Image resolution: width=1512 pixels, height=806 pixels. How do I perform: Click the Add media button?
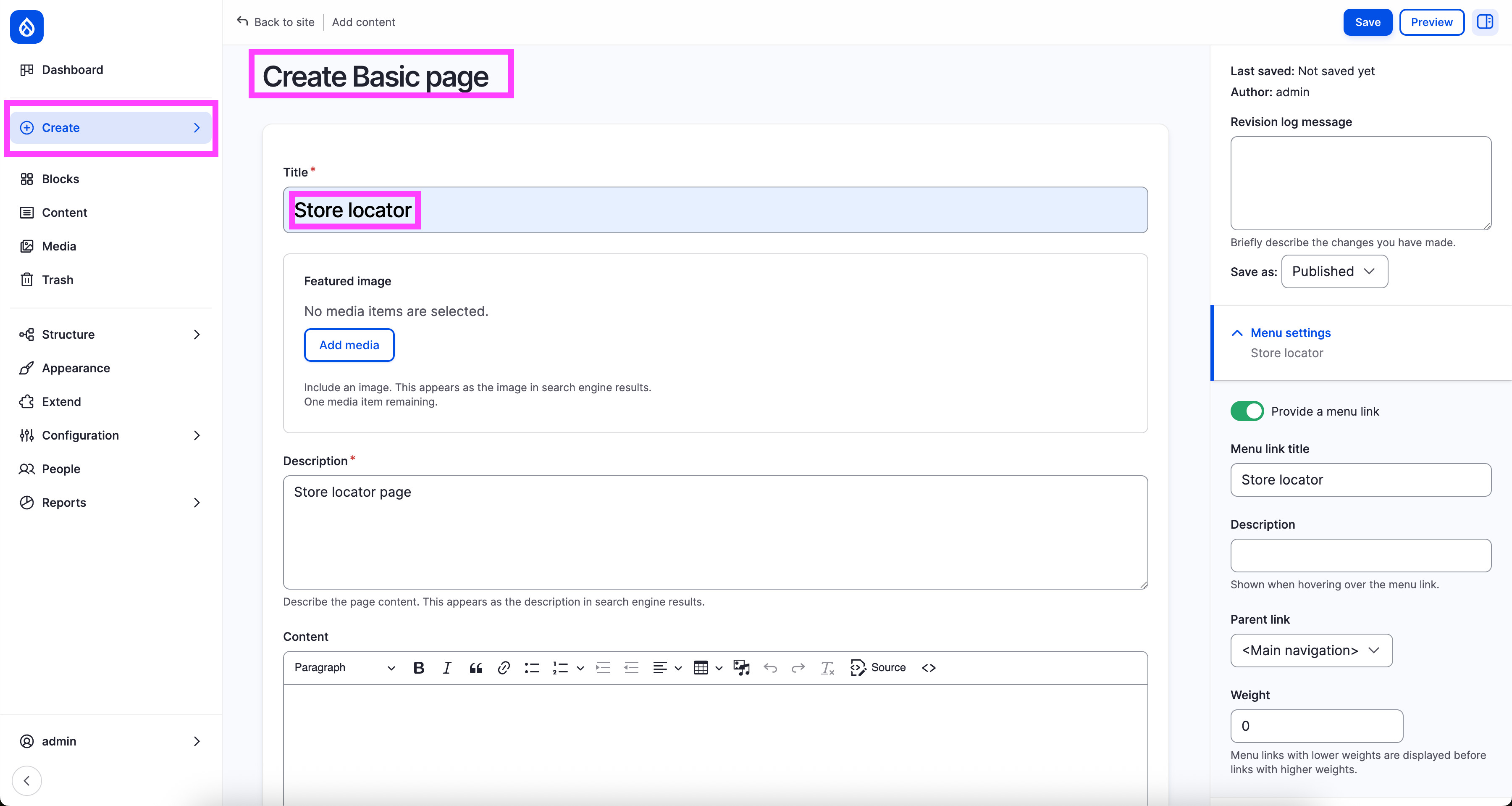click(349, 345)
